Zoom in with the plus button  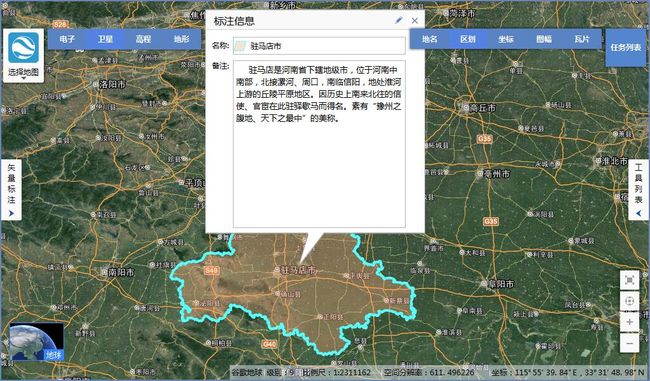(x=629, y=322)
